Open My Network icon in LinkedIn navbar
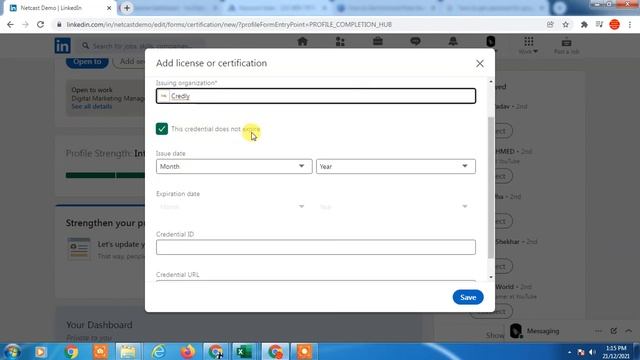This screenshot has width=640, height=360. tap(340, 42)
